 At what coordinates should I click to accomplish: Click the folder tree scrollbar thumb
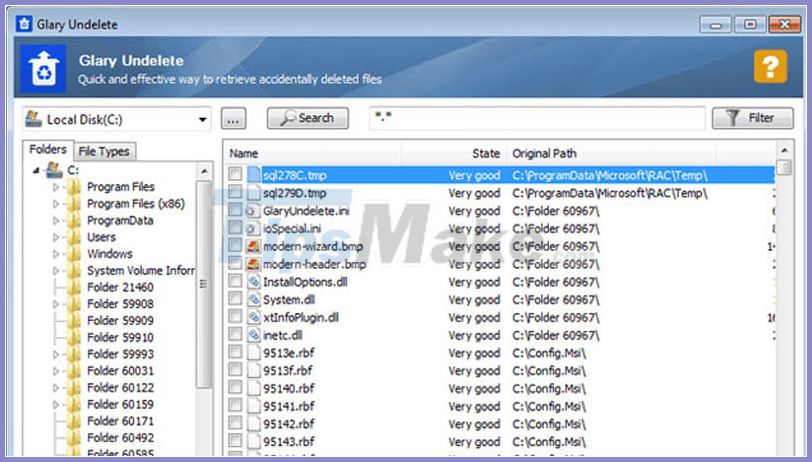point(204,284)
